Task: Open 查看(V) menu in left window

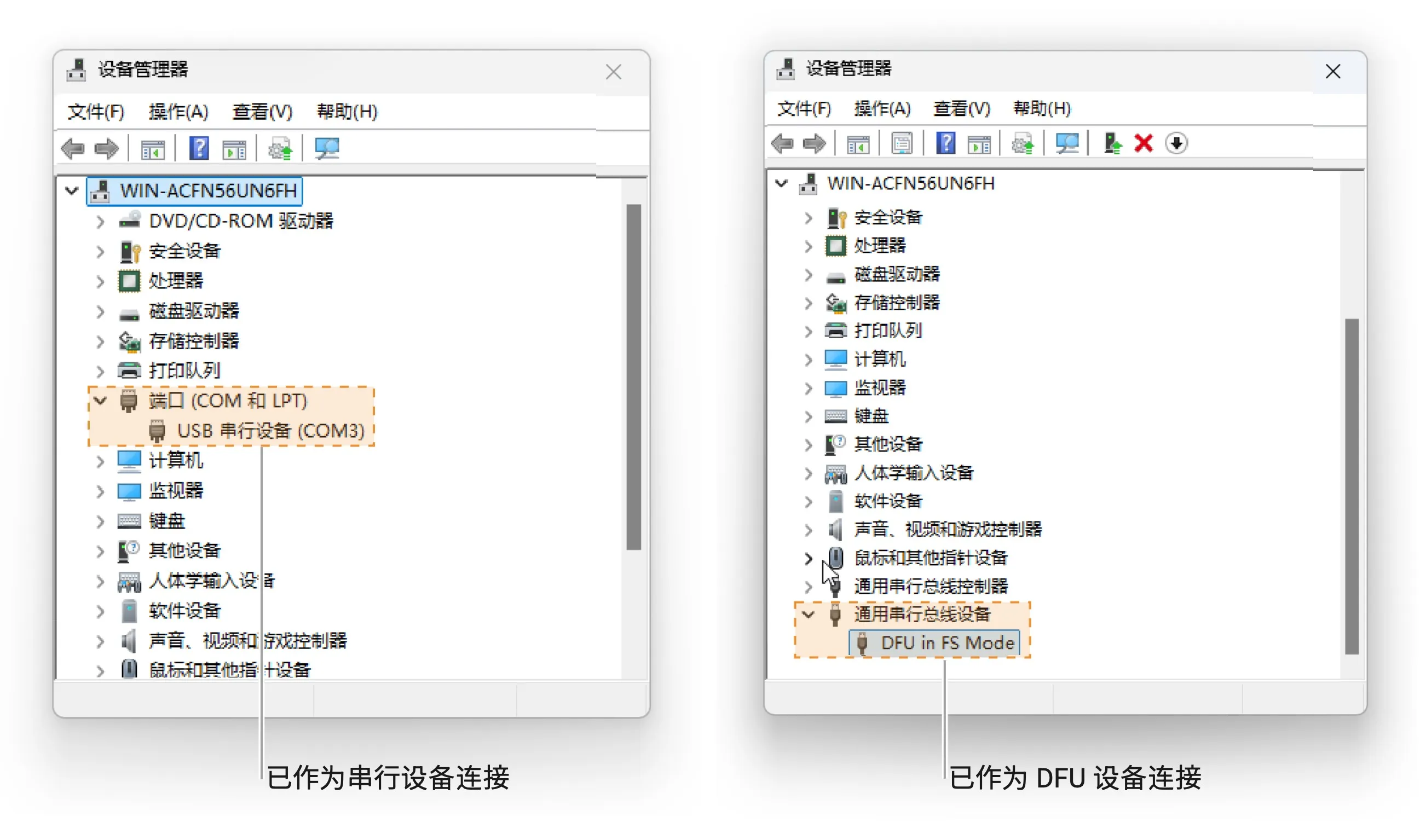Action: [x=262, y=112]
